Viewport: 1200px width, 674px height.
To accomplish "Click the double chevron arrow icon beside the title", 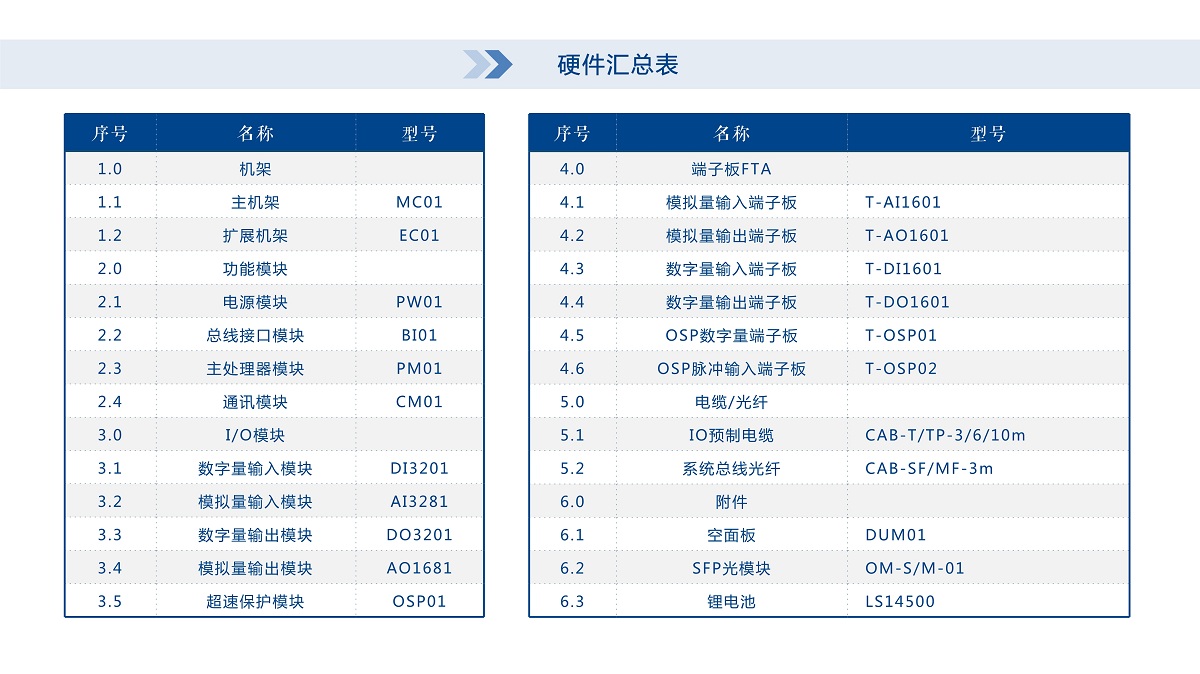I will coord(488,64).
